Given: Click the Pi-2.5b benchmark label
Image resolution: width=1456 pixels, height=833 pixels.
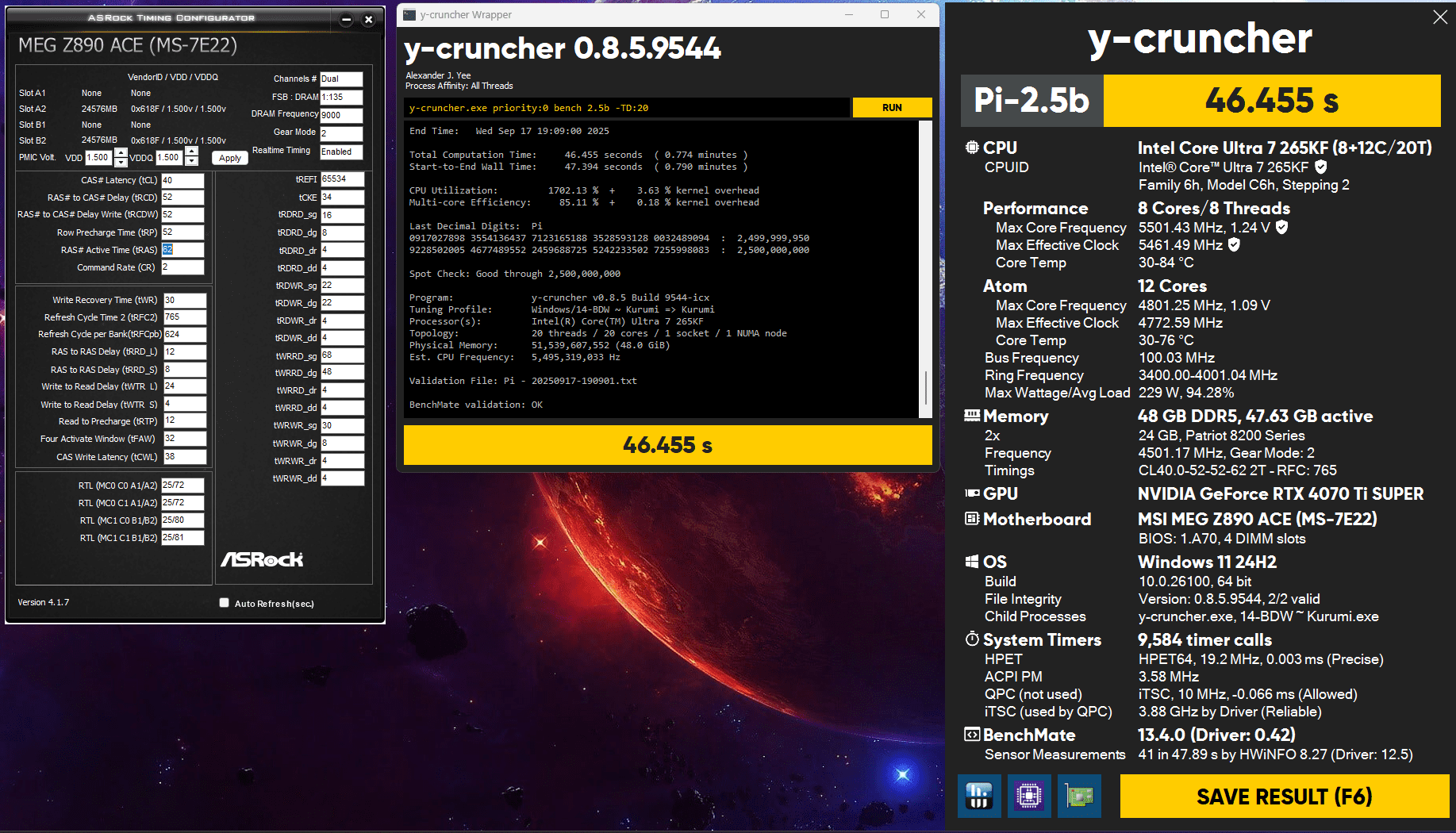Looking at the screenshot, I should [x=1031, y=101].
